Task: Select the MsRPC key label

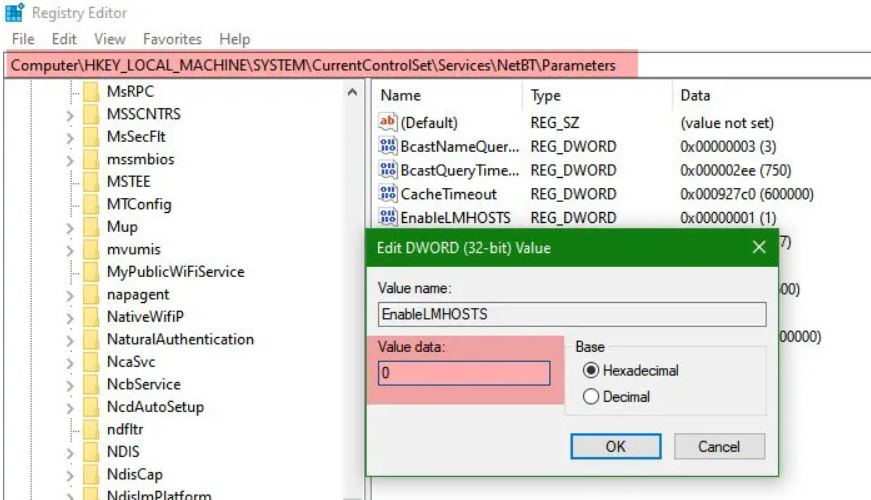Action: coord(131,91)
